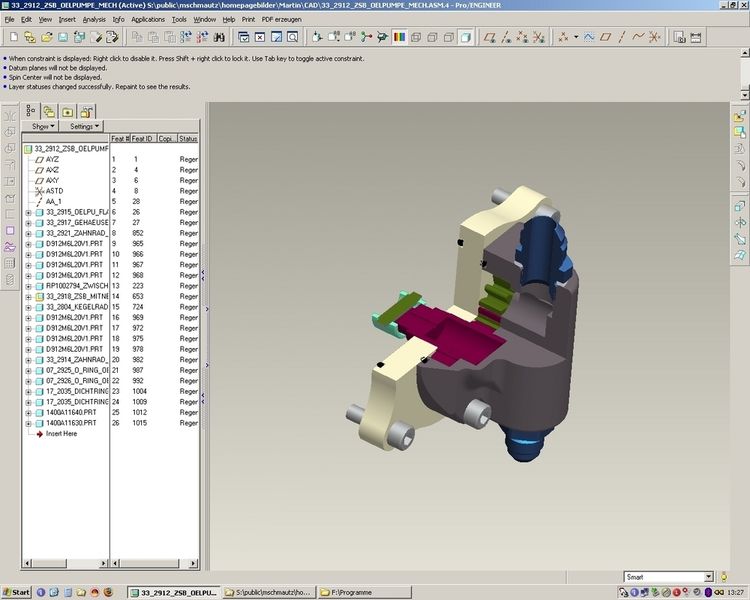The height and width of the screenshot is (600, 750).
Task: Open the Applications menu
Action: pos(148,19)
